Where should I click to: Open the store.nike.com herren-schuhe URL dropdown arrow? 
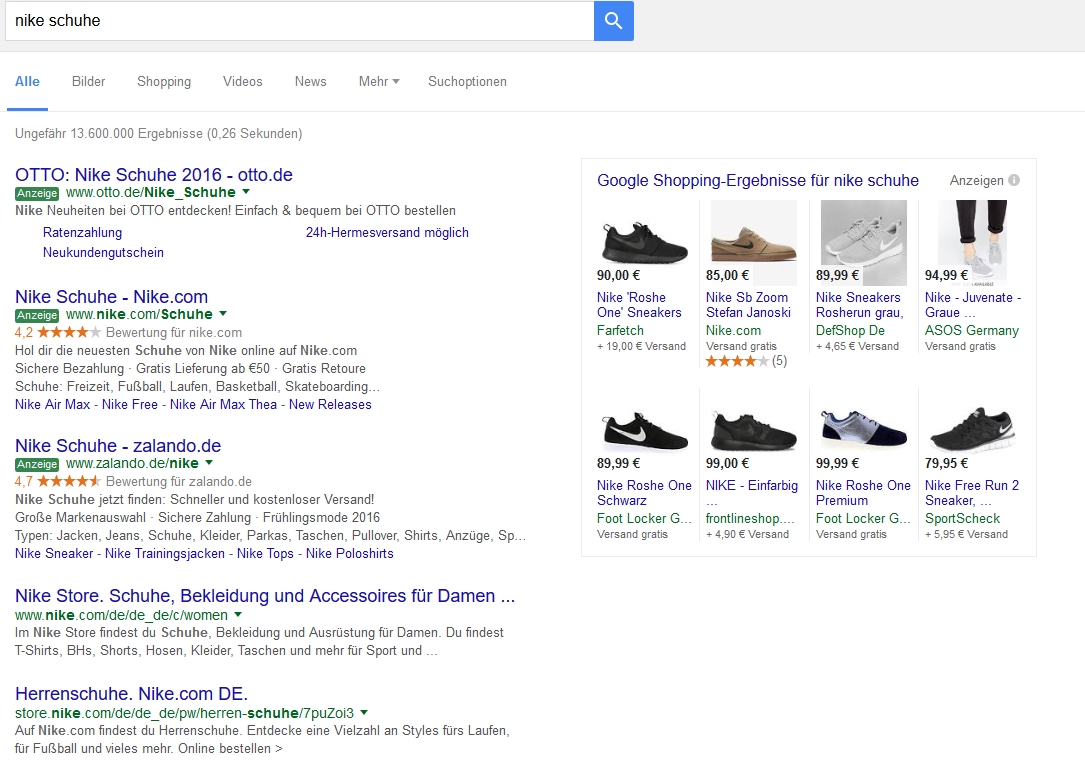point(364,712)
